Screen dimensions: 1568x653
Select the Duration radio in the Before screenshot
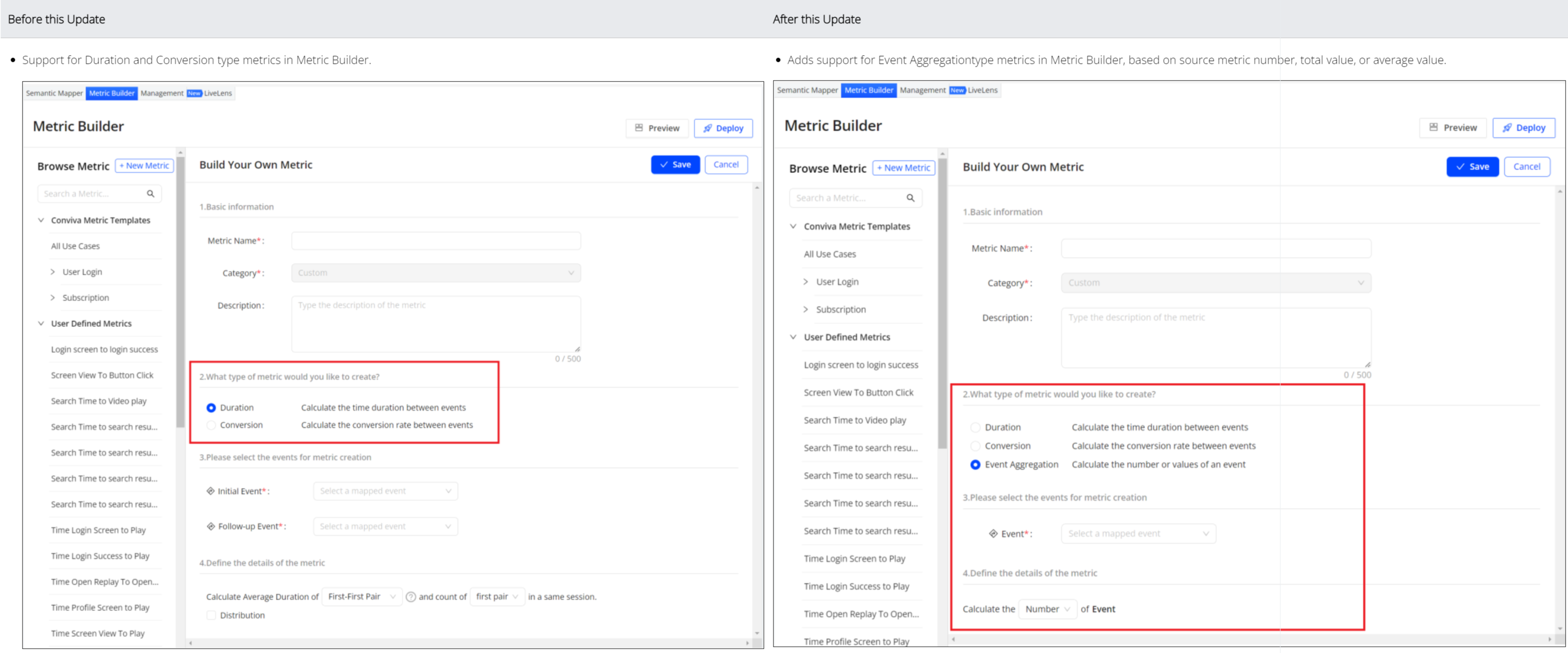click(x=211, y=408)
